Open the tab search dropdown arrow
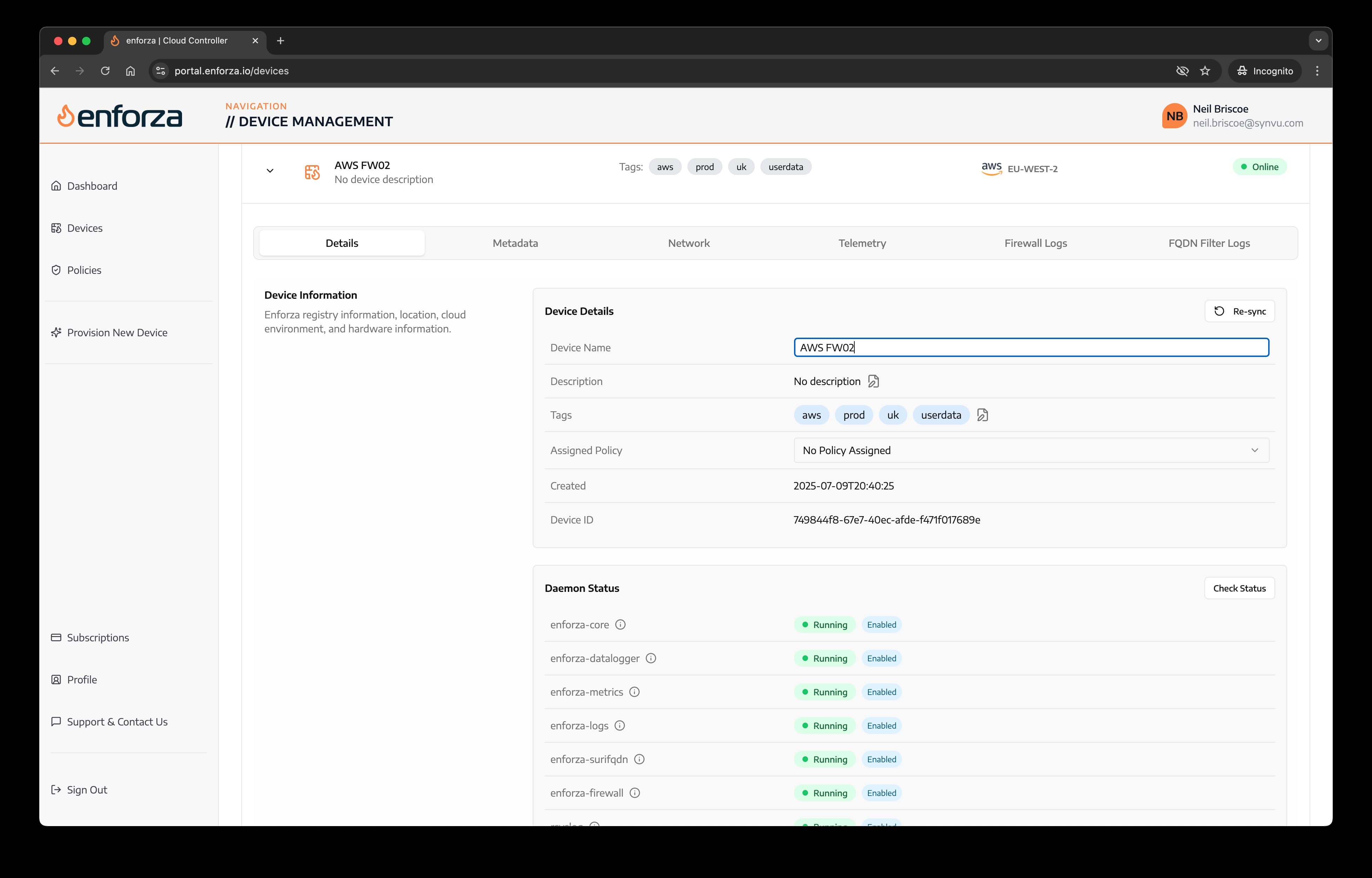1372x878 pixels. click(x=1318, y=40)
